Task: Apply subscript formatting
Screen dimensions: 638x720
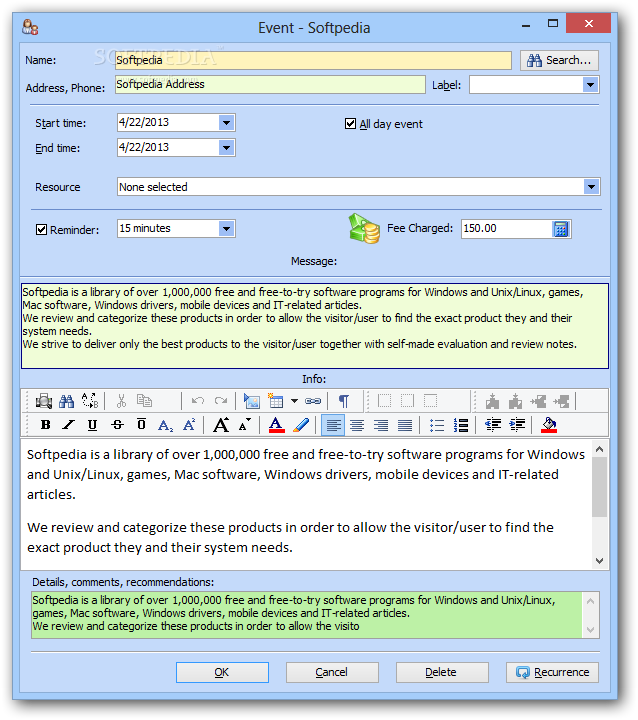Action: [165, 426]
